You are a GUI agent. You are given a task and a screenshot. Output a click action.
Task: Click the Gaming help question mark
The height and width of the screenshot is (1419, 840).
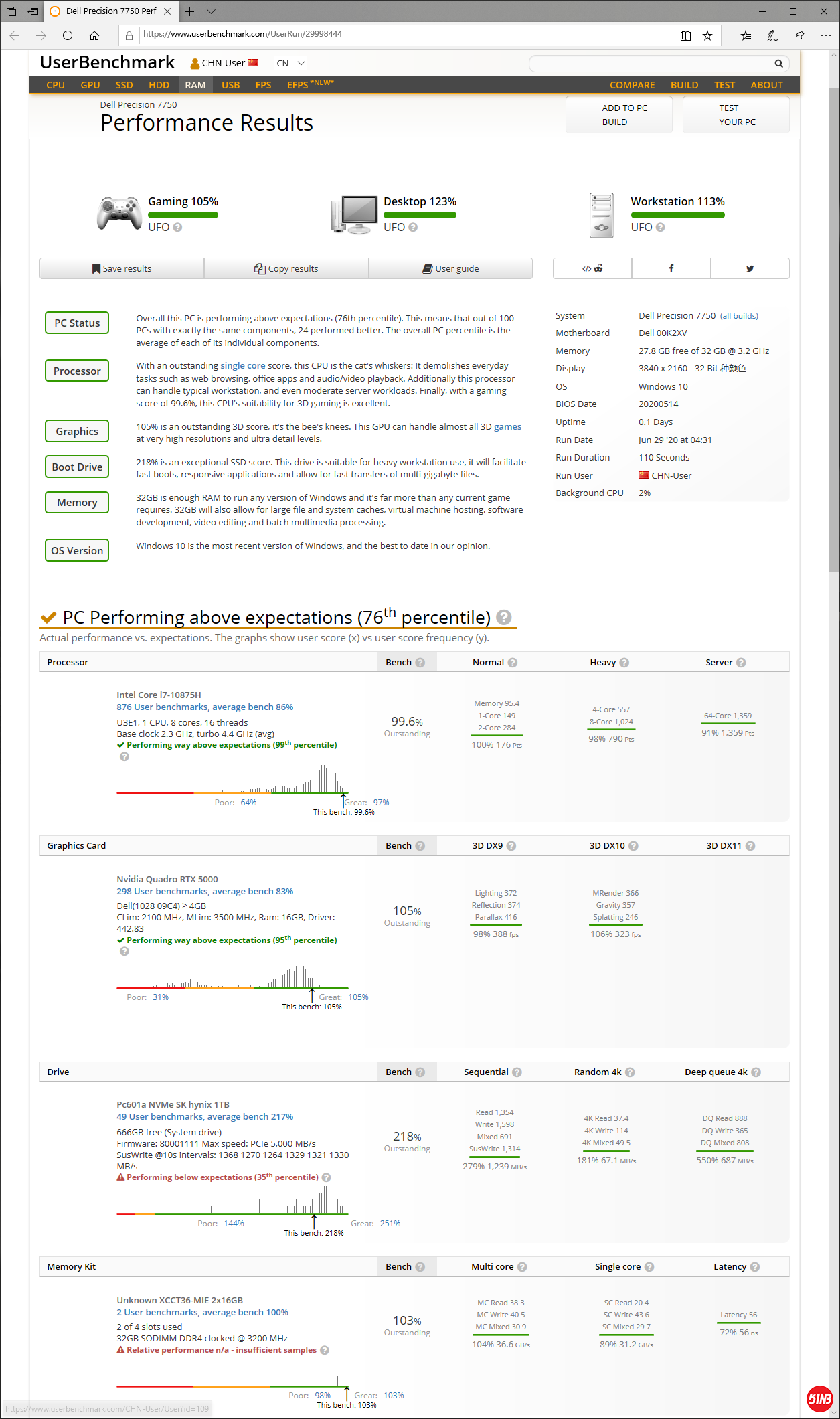177,227
